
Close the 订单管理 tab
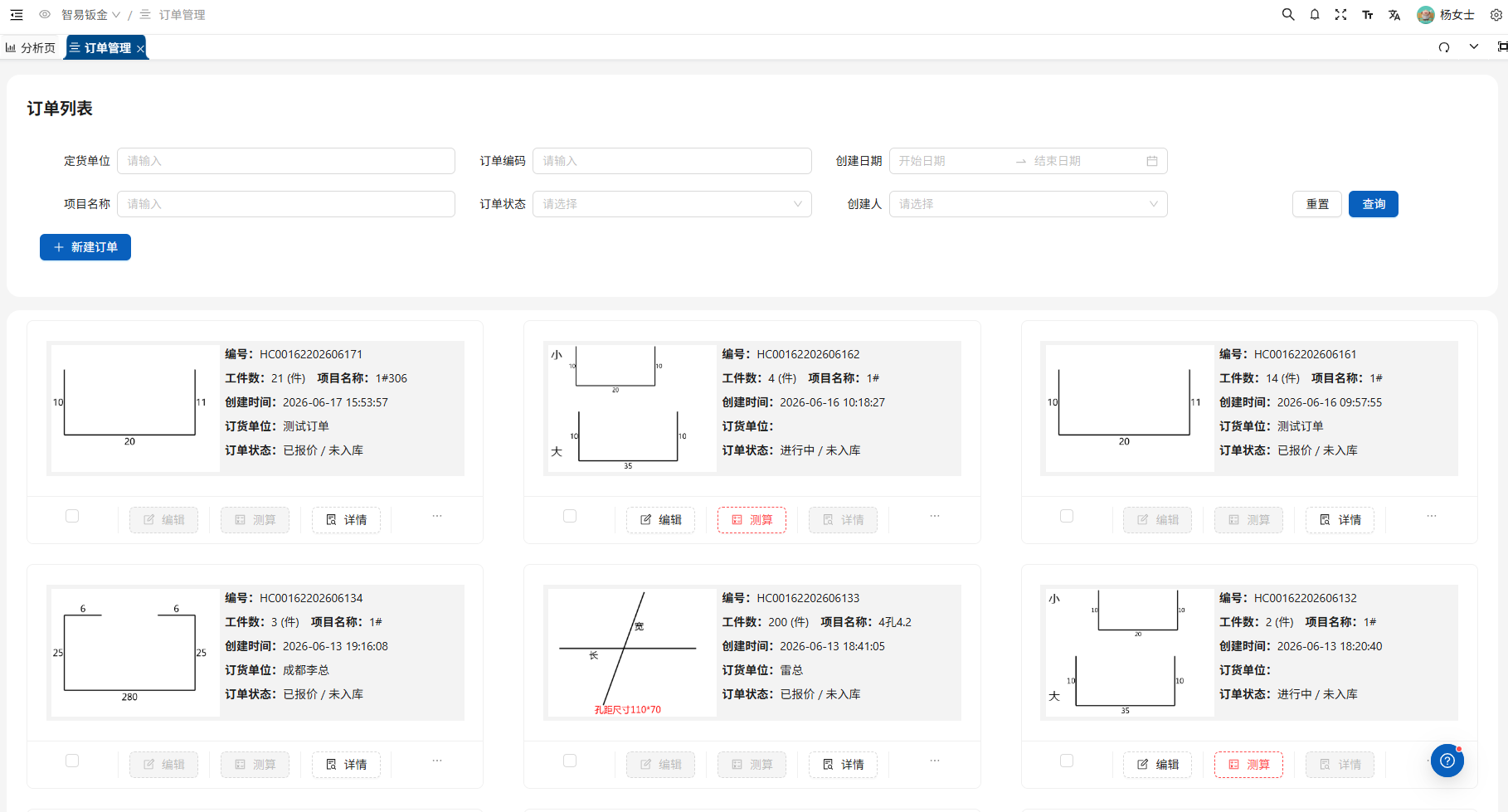tap(140, 49)
